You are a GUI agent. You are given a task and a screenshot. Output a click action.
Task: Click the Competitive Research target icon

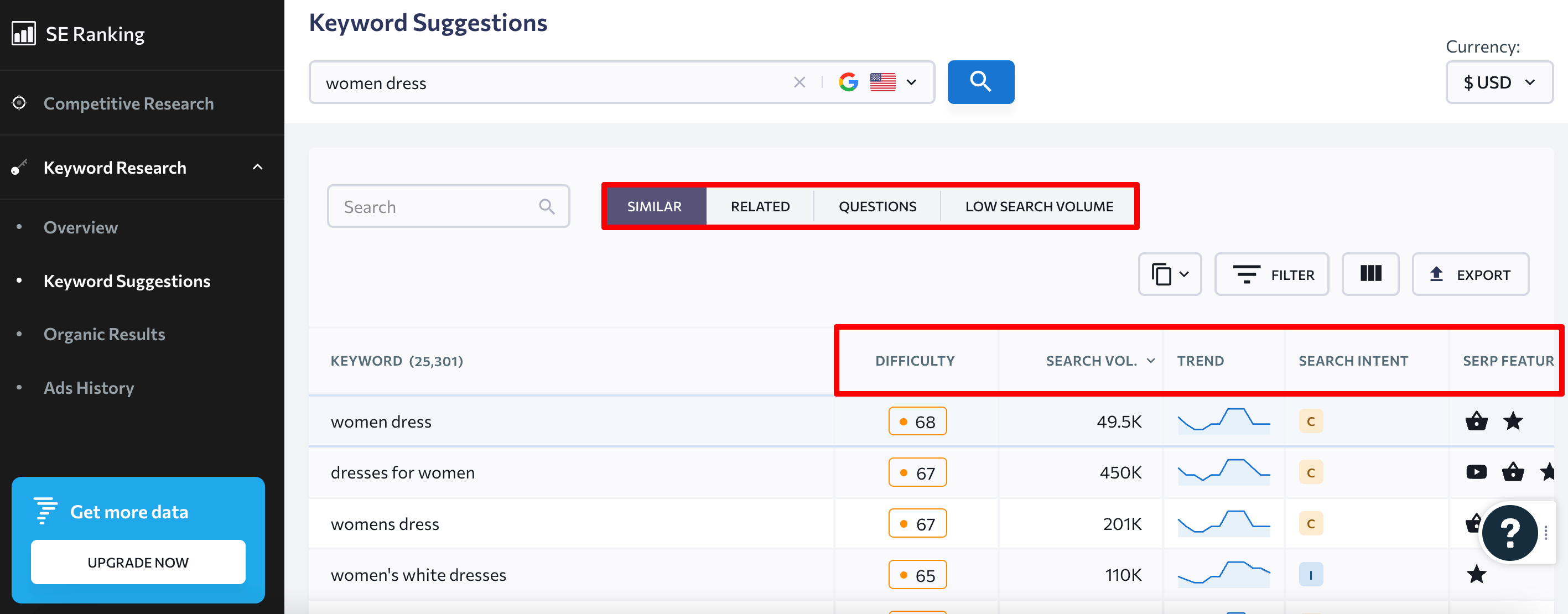(19, 103)
